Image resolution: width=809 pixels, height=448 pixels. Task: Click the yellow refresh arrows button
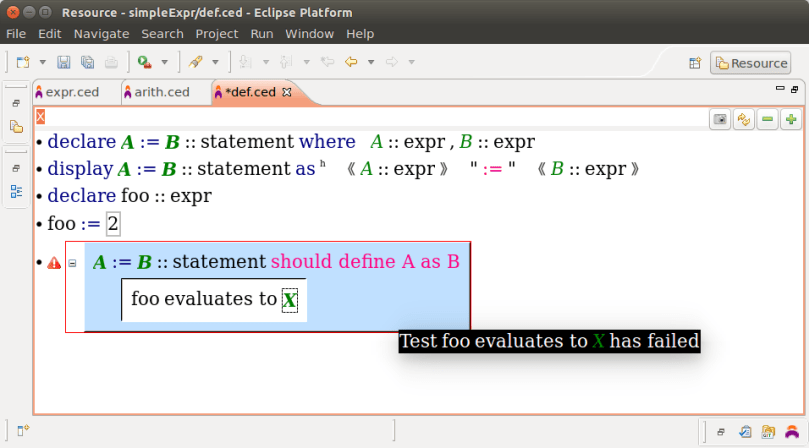coord(743,119)
